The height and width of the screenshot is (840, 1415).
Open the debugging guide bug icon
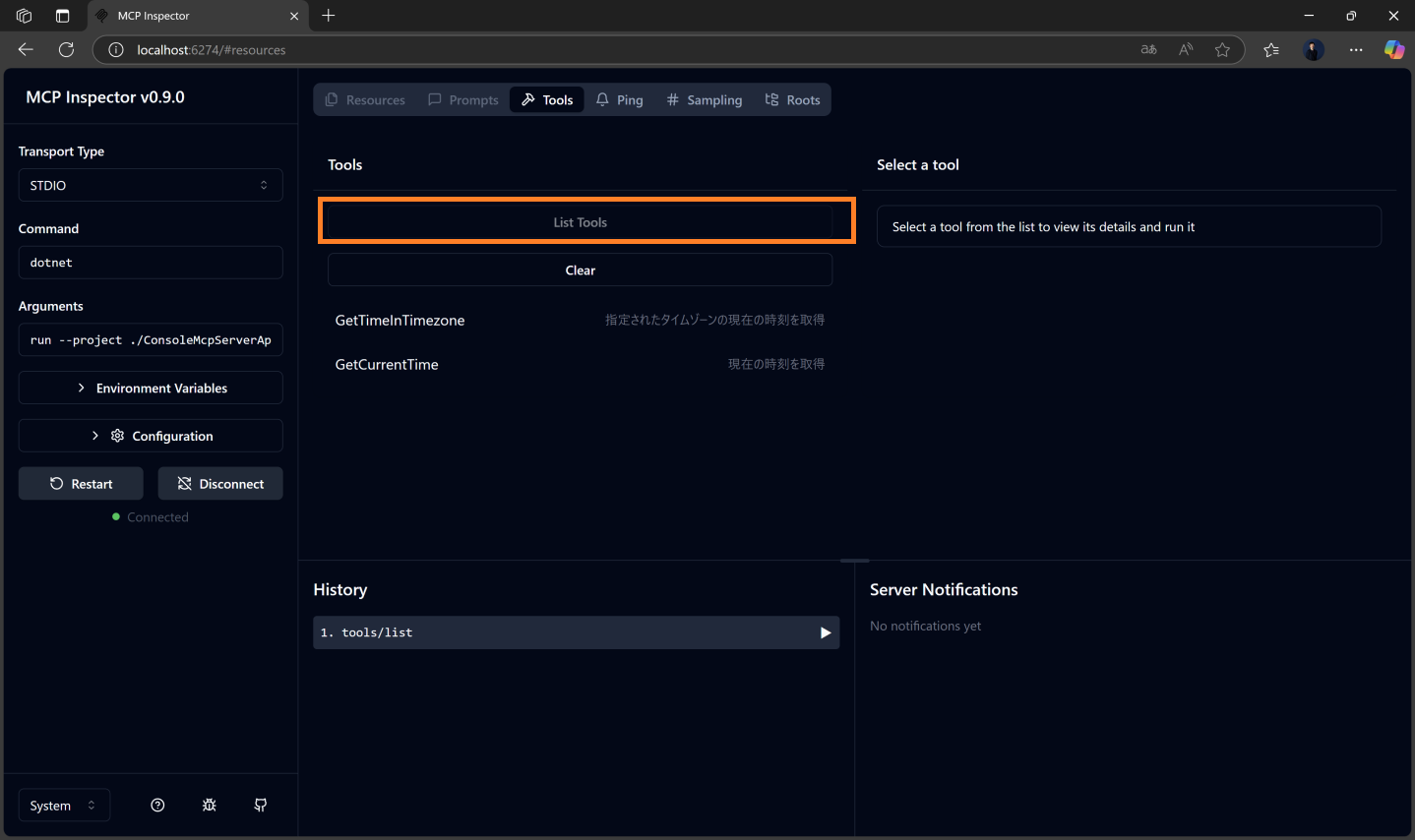(210, 805)
